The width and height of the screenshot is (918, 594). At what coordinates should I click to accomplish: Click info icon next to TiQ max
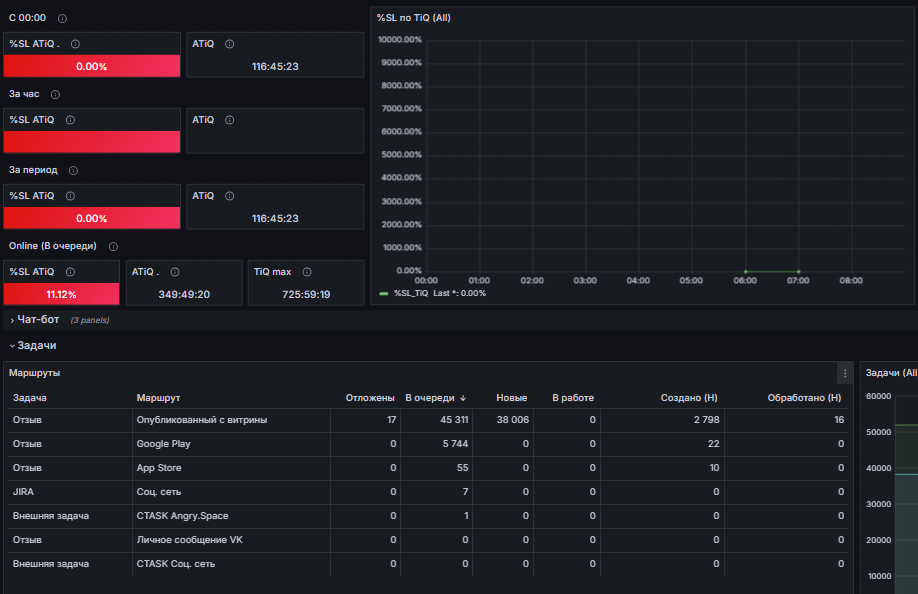pos(307,272)
